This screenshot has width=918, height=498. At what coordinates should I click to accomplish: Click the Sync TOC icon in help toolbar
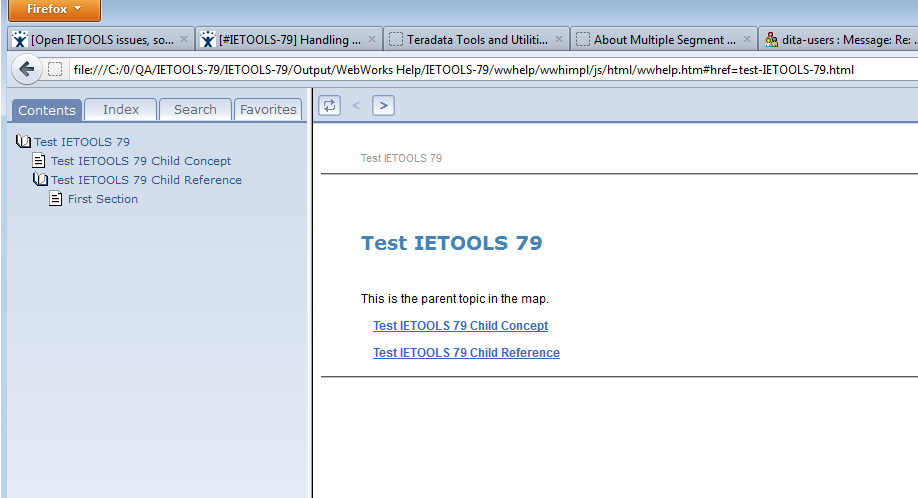pos(330,105)
